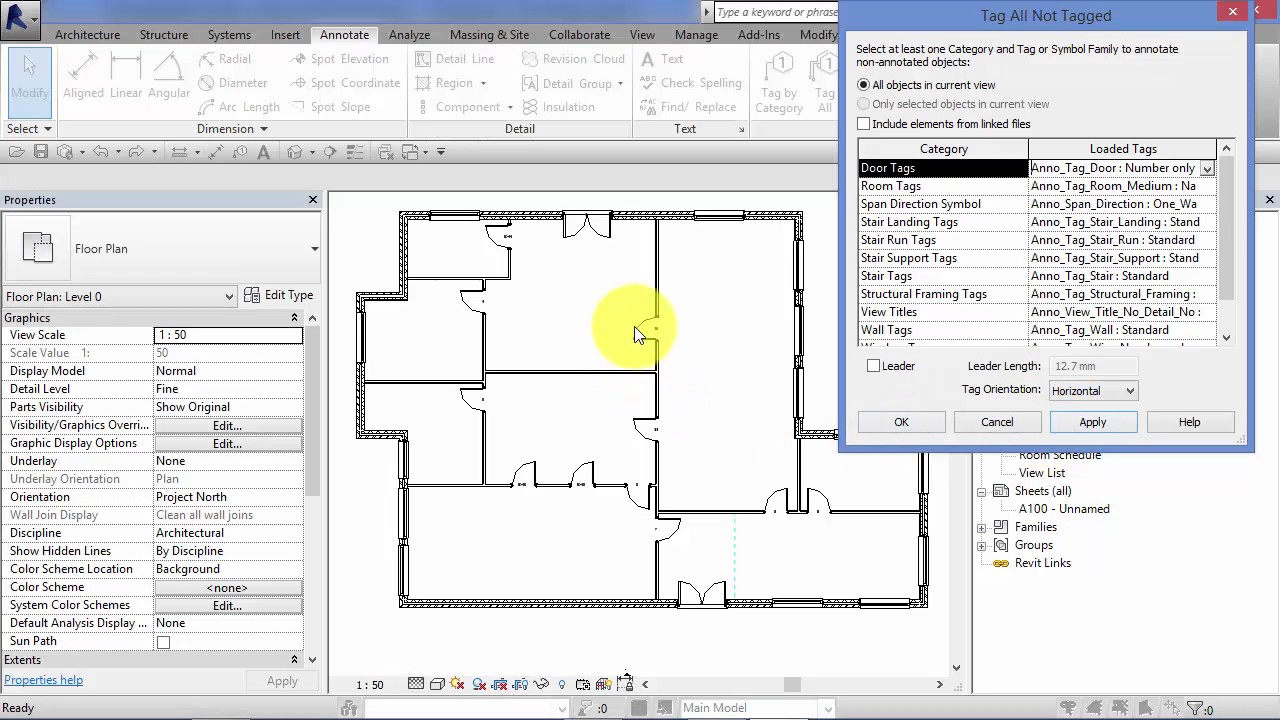
Task: Switch to the Collaborate ribbon tab
Action: click(x=579, y=35)
